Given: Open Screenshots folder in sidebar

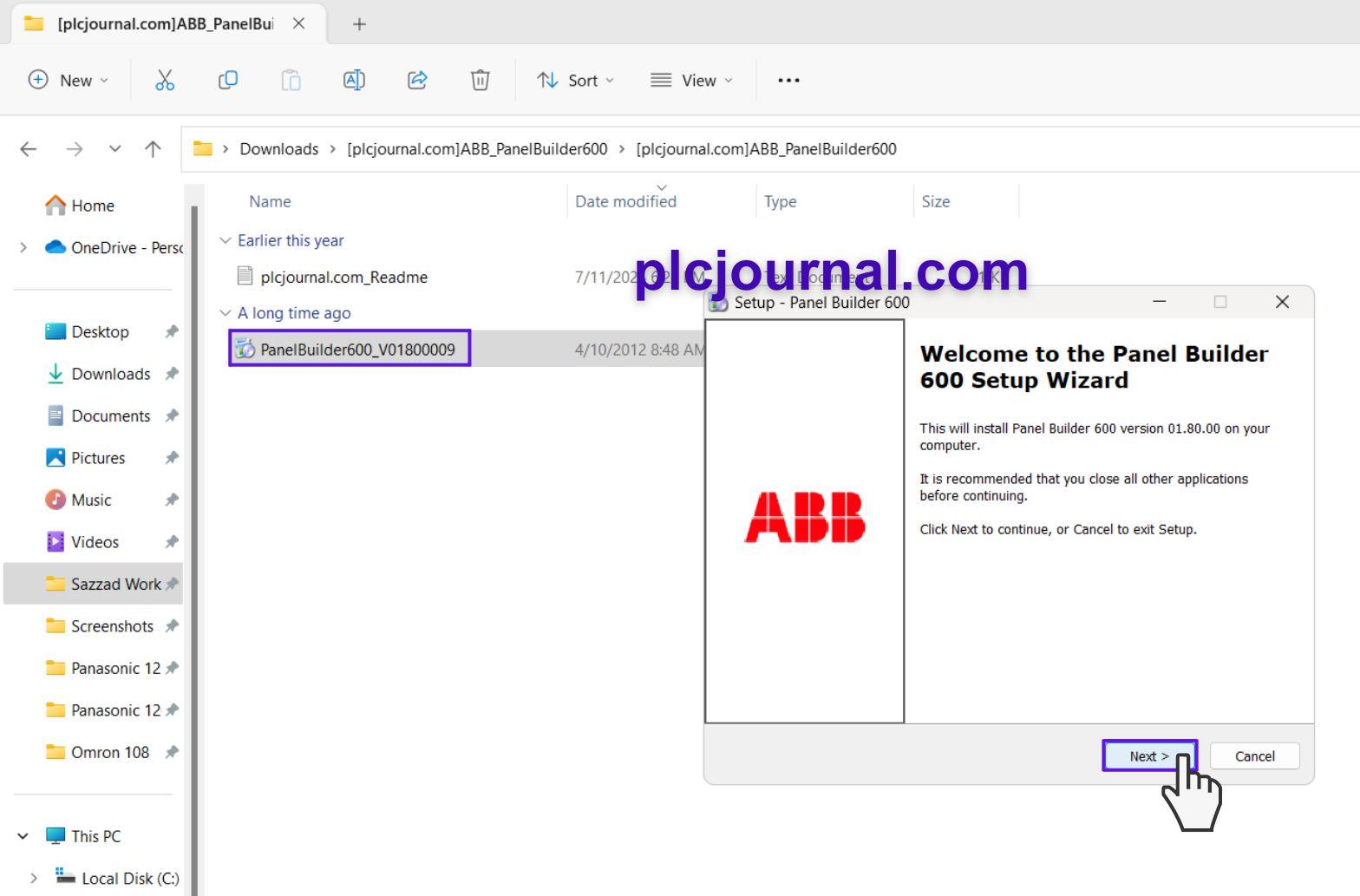Looking at the screenshot, I should click(x=112, y=626).
